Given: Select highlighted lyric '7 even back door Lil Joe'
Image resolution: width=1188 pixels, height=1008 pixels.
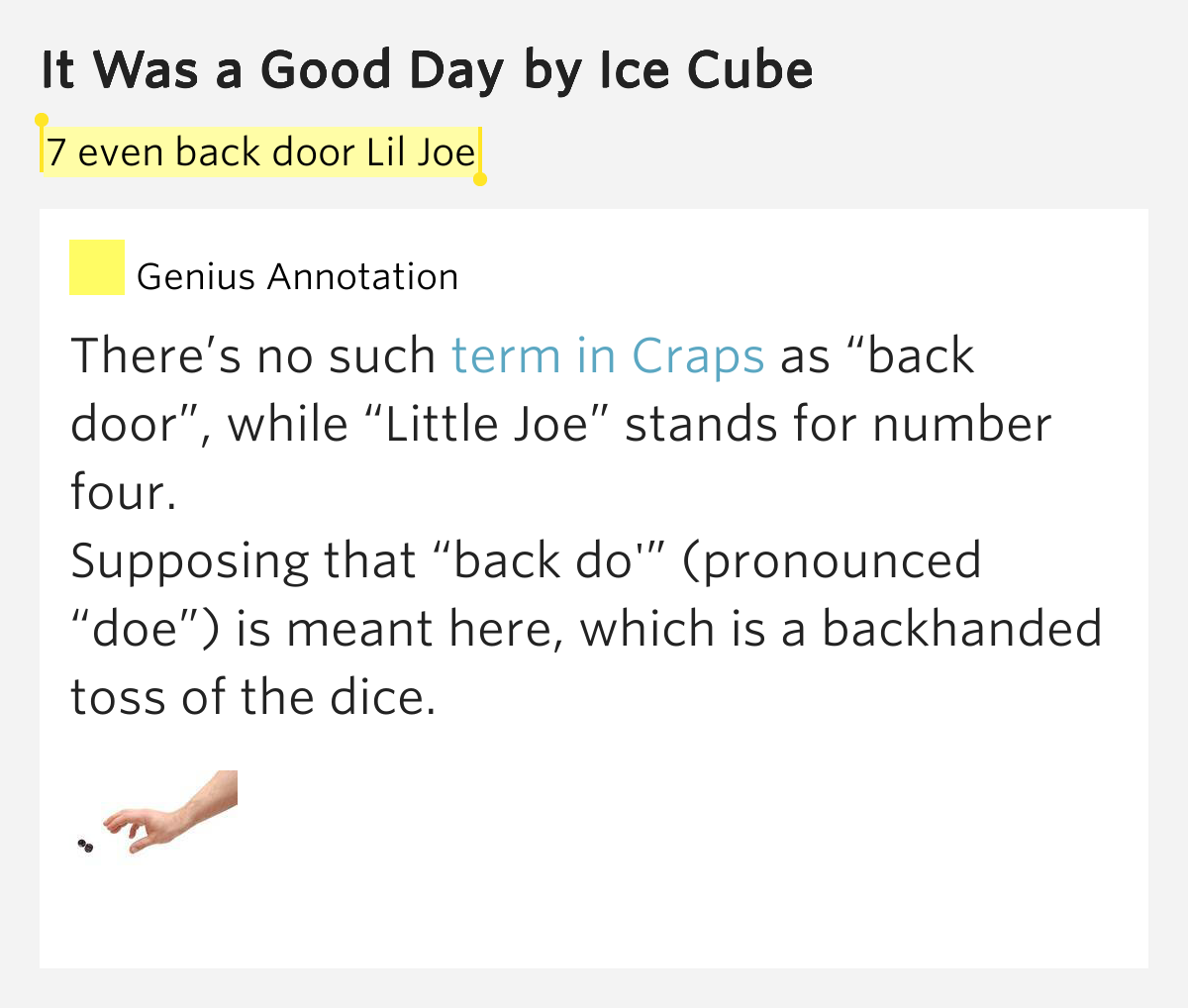Looking at the screenshot, I should [x=260, y=151].
